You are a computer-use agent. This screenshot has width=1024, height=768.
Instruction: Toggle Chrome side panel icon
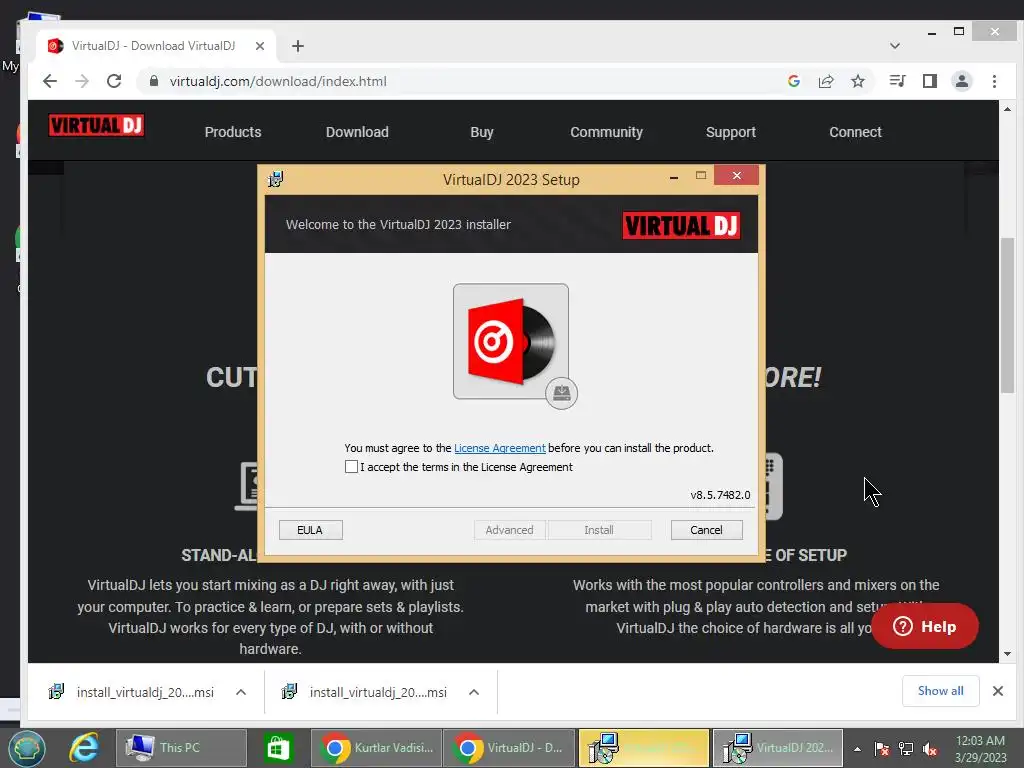[929, 81]
